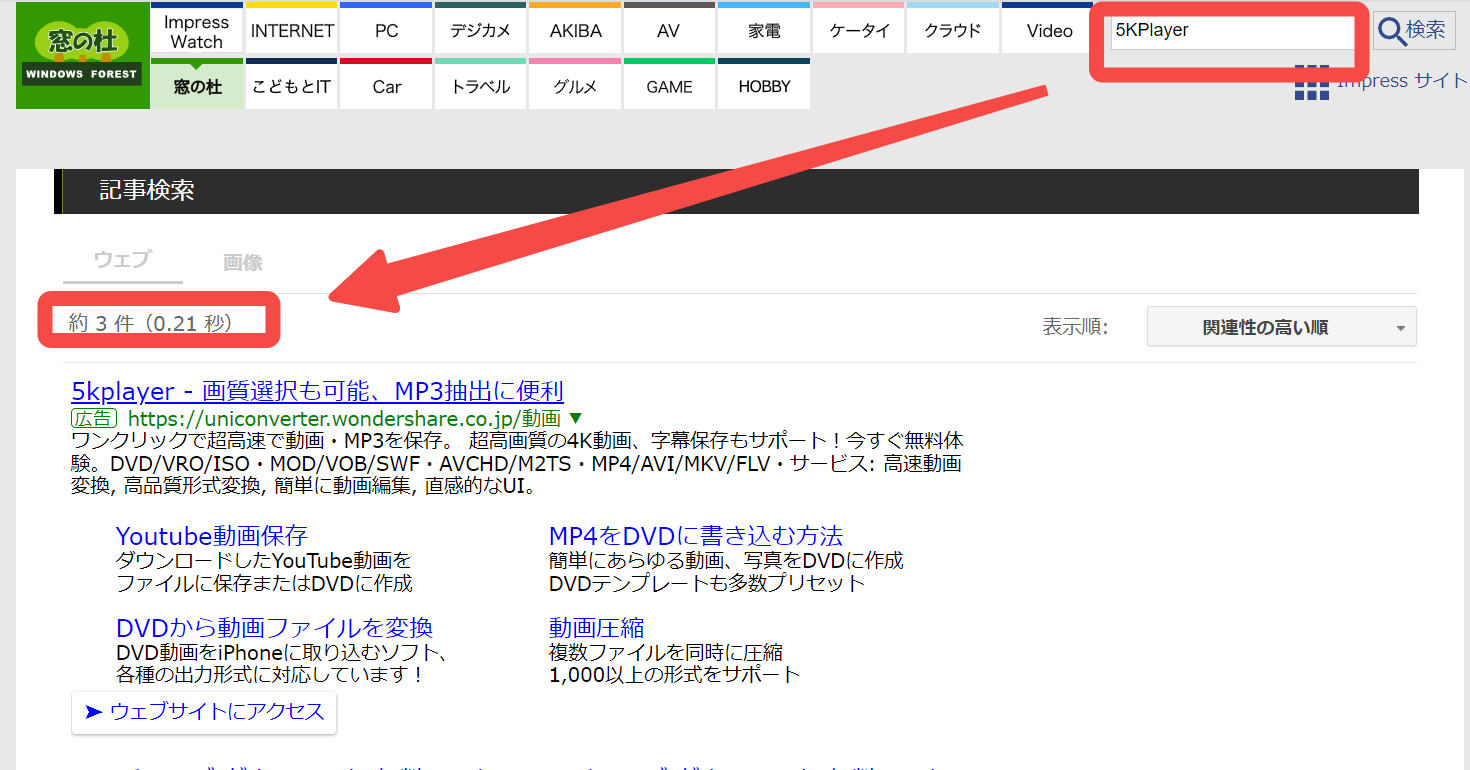
Task: Click the uniconverter.wondershare.co.jp URL
Action: [344, 418]
